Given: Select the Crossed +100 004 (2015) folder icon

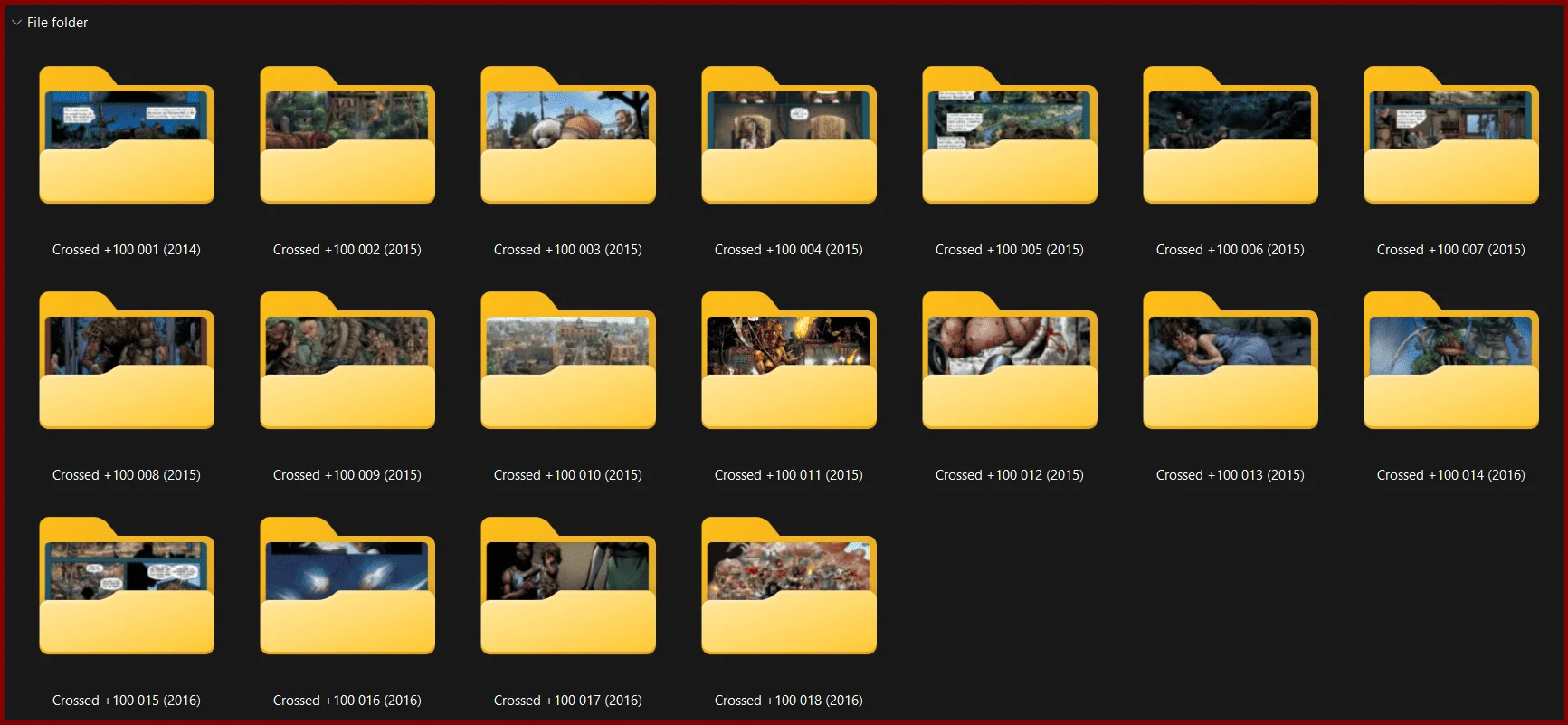Looking at the screenshot, I should tap(789, 135).
